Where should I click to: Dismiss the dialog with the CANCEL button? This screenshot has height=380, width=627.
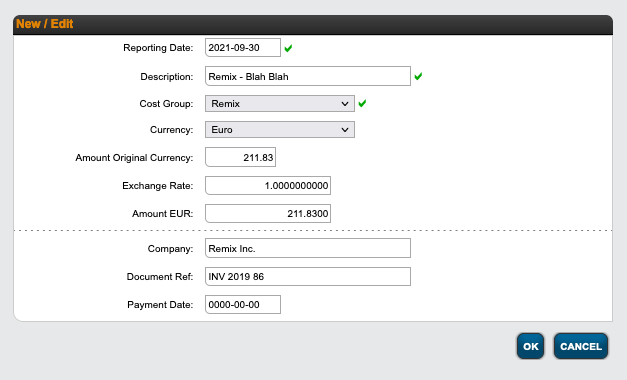(x=581, y=346)
